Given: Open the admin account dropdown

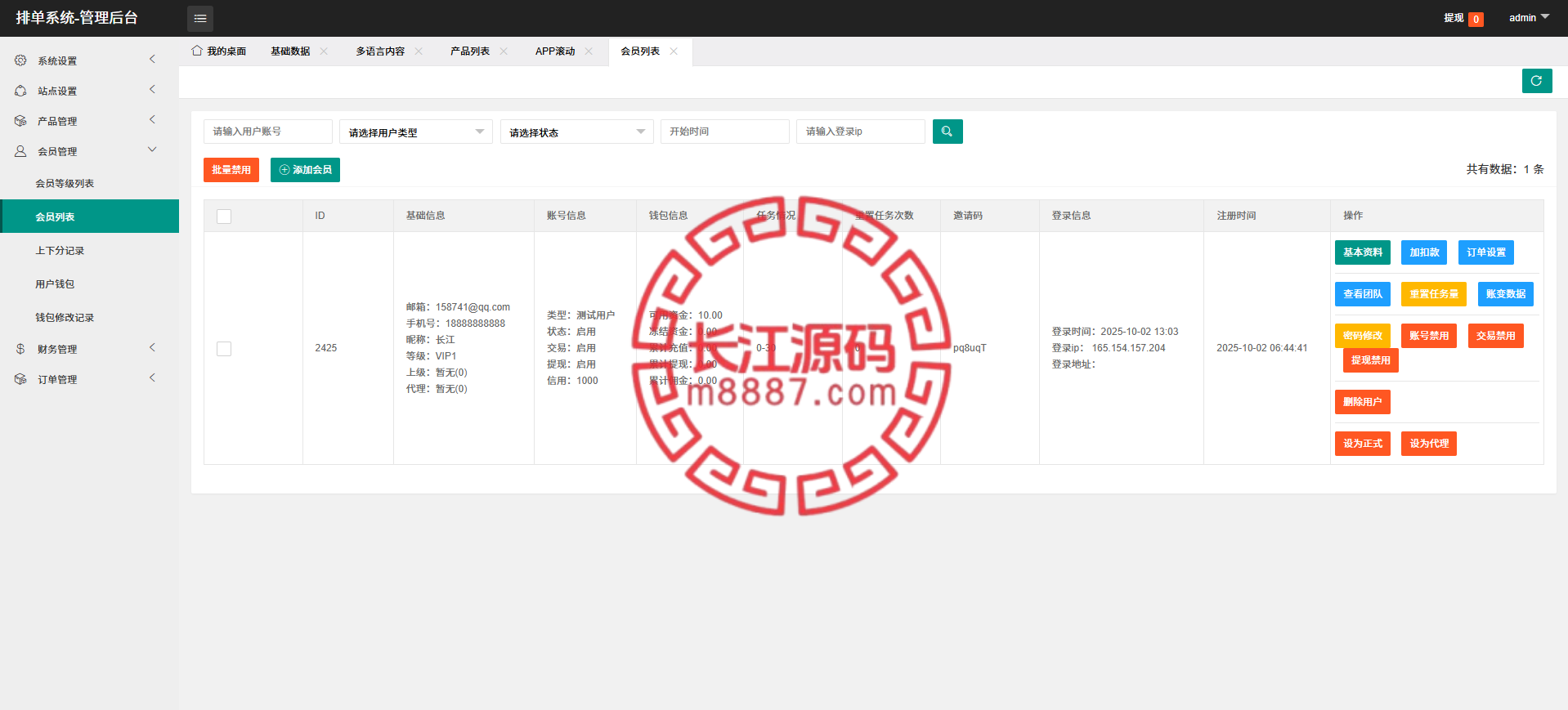Looking at the screenshot, I should tap(1529, 18).
